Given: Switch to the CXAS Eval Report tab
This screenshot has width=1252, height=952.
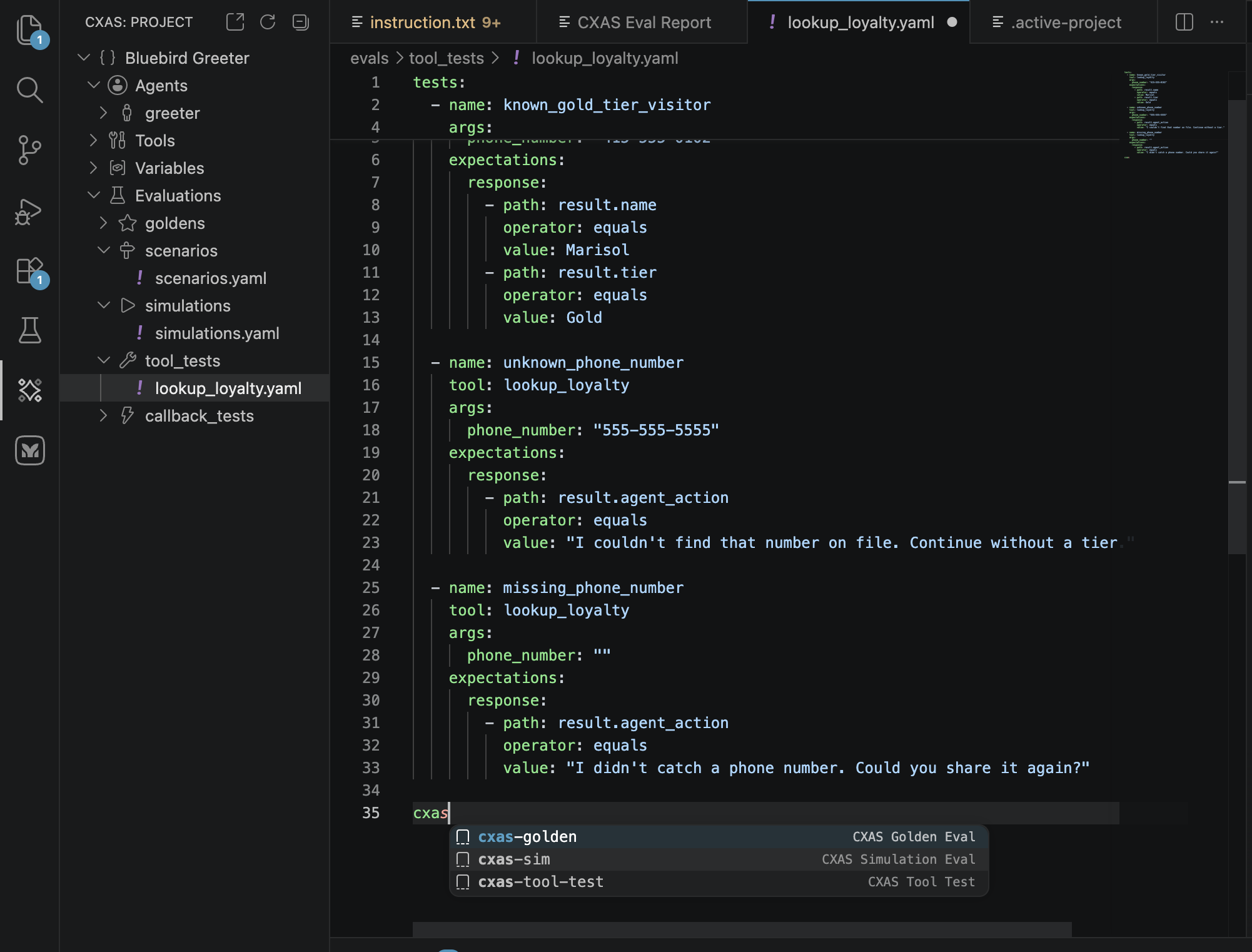Looking at the screenshot, I should click(642, 23).
